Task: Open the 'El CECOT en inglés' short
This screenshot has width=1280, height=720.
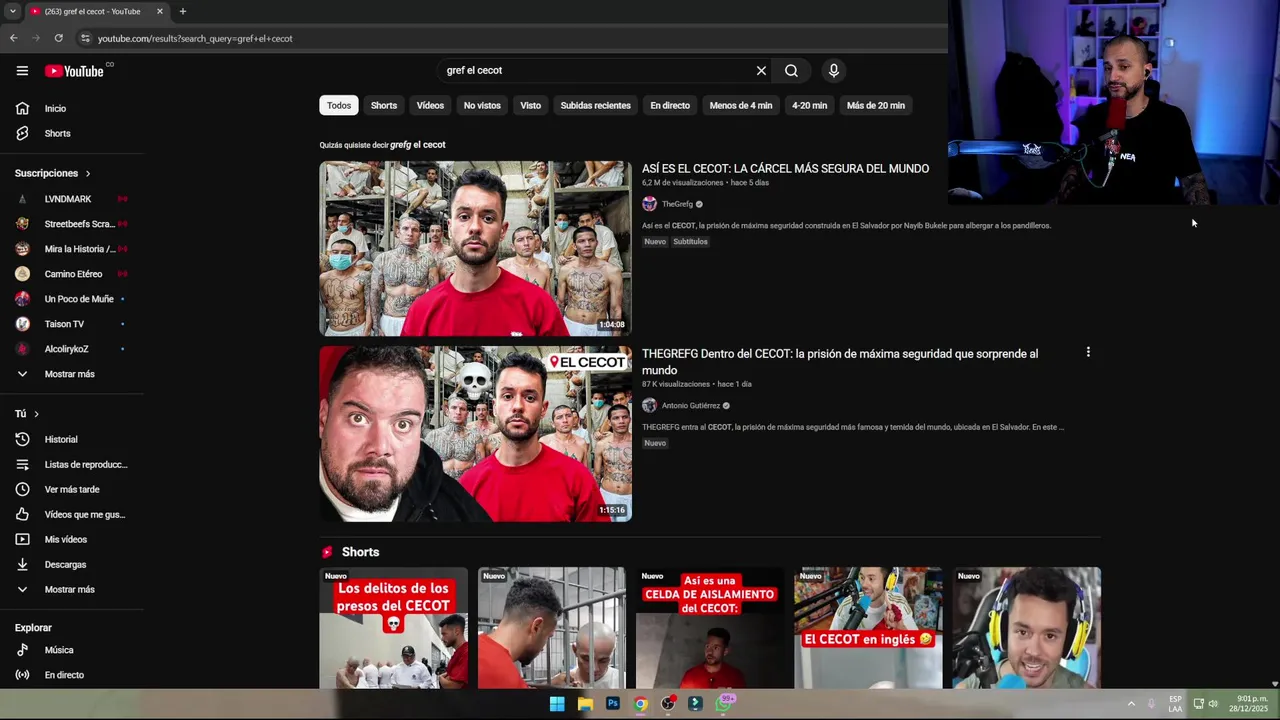Action: [868, 628]
